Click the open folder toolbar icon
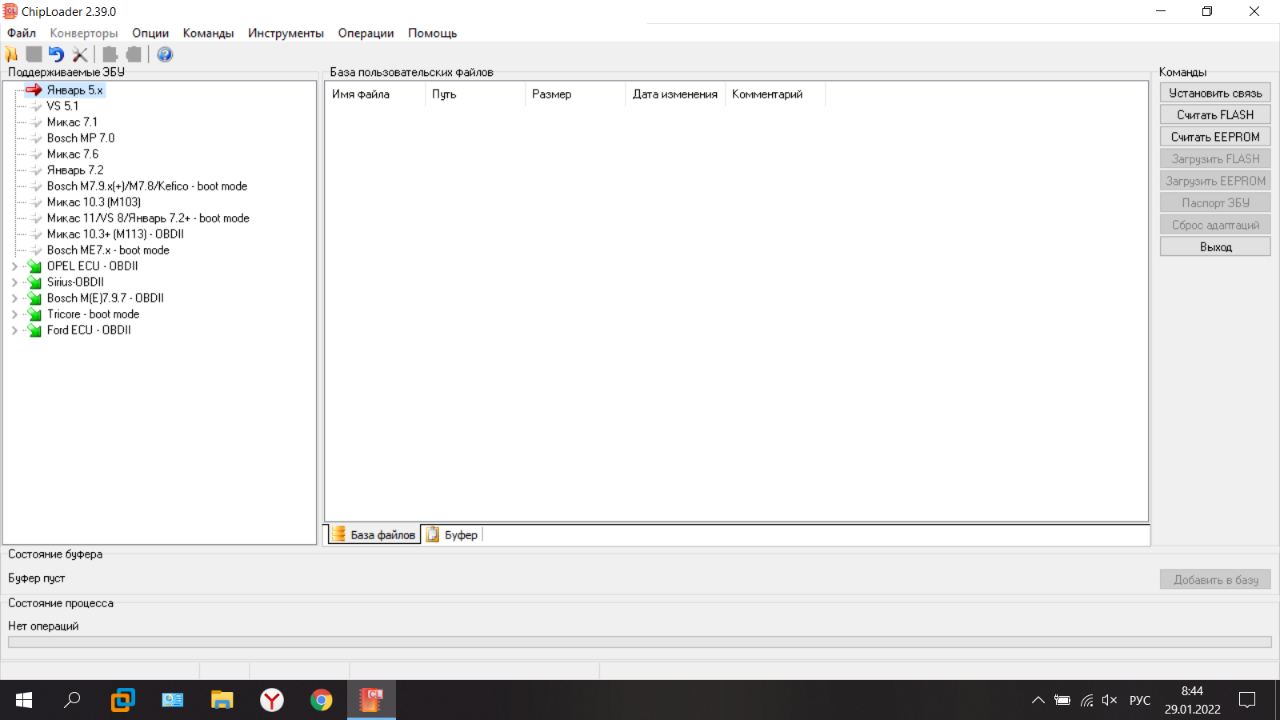This screenshot has height=720, width=1280. click(12, 54)
